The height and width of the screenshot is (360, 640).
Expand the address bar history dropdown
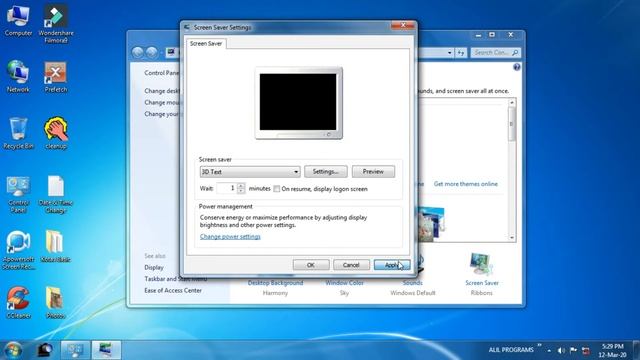(449, 53)
